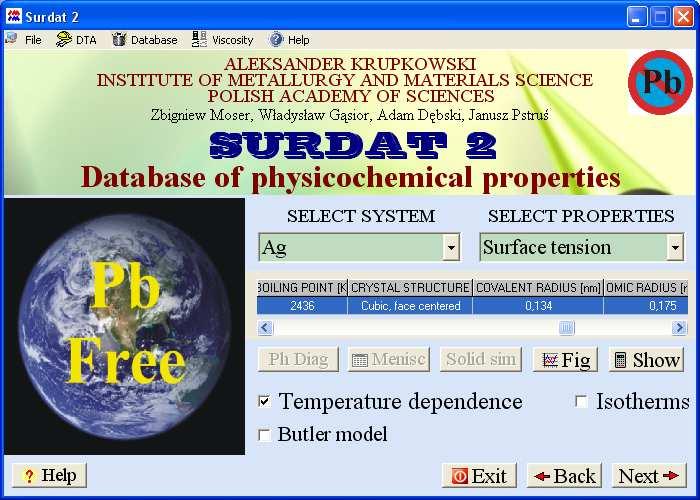The width and height of the screenshot is (700, 500).
Task: Open the File menu
Action: coord(33,40)
